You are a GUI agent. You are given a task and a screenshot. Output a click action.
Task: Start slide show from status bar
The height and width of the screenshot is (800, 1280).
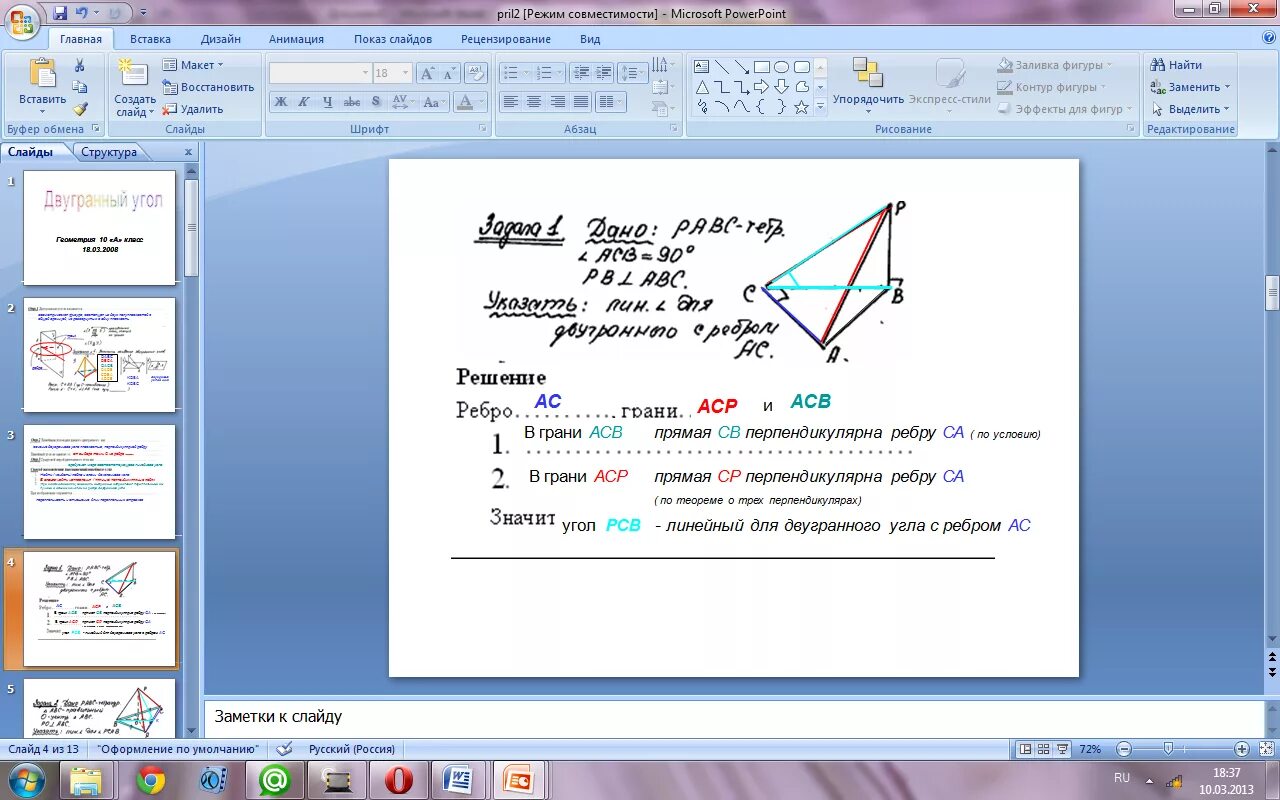1061,749
